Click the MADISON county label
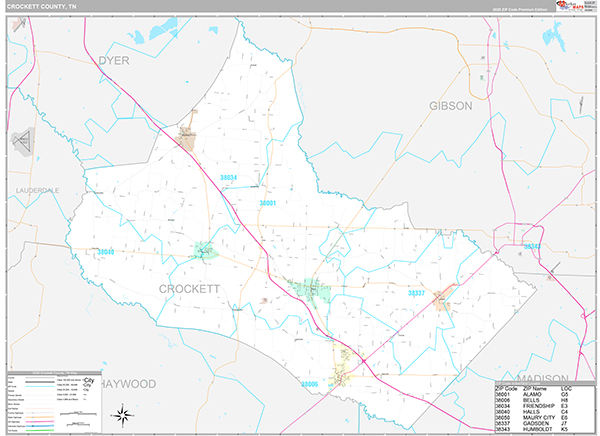This screenshot has width=600, height=436. 542,379
